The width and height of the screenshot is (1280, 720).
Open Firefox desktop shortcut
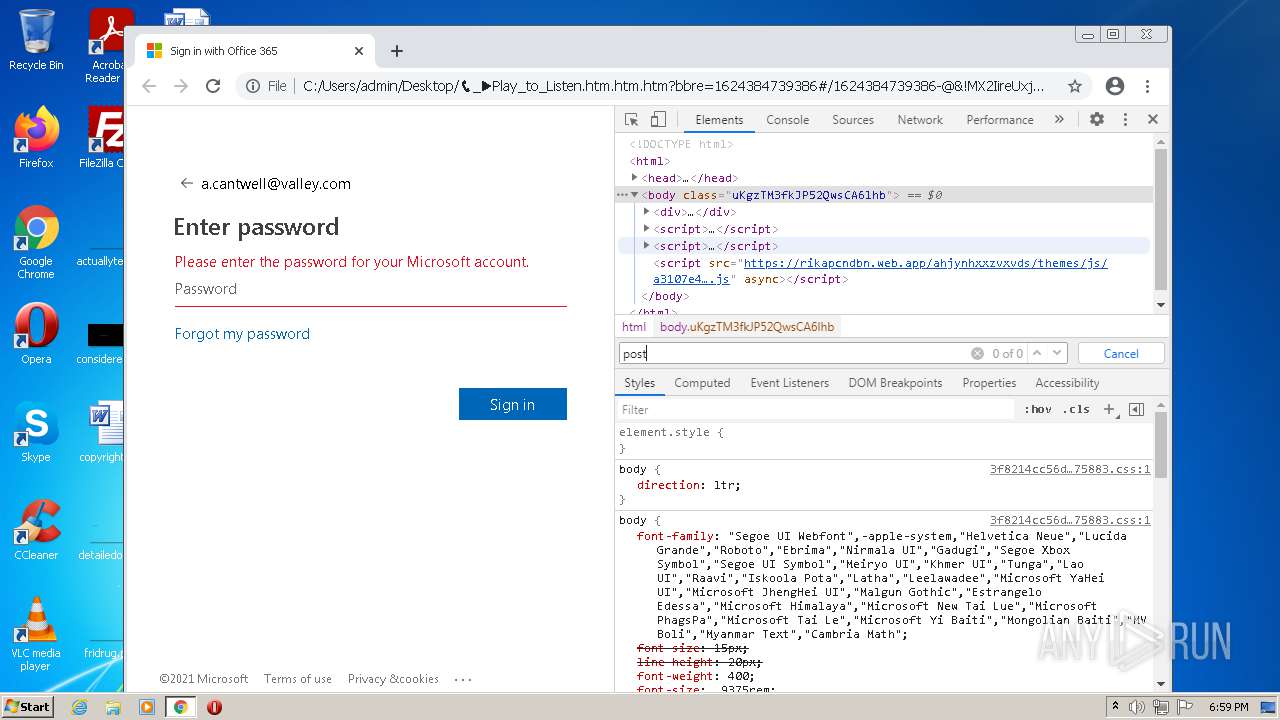coord(36,137)
